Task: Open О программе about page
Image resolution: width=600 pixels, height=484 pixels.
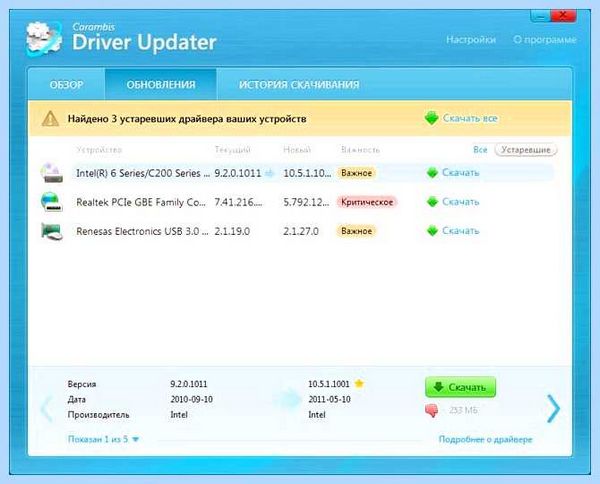Action: pyautogui.click(x=545, y=40)
